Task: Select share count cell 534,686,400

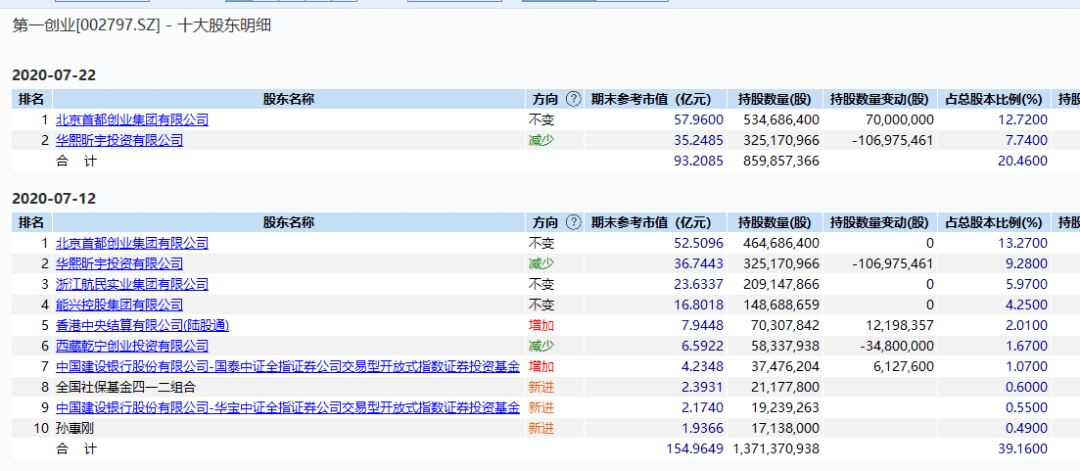Action: click(x=782, y=120)
